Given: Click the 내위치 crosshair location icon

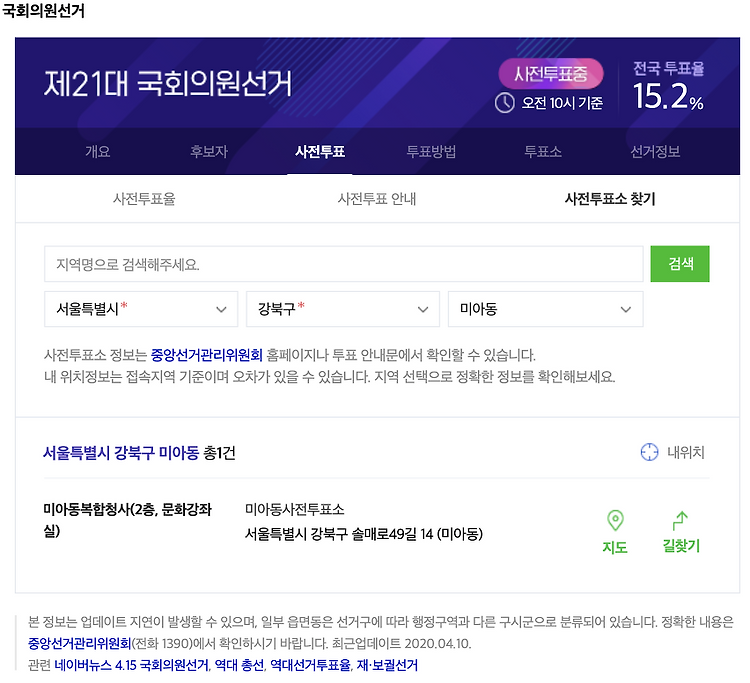Looking at the screenshot, I should (649, 452).
